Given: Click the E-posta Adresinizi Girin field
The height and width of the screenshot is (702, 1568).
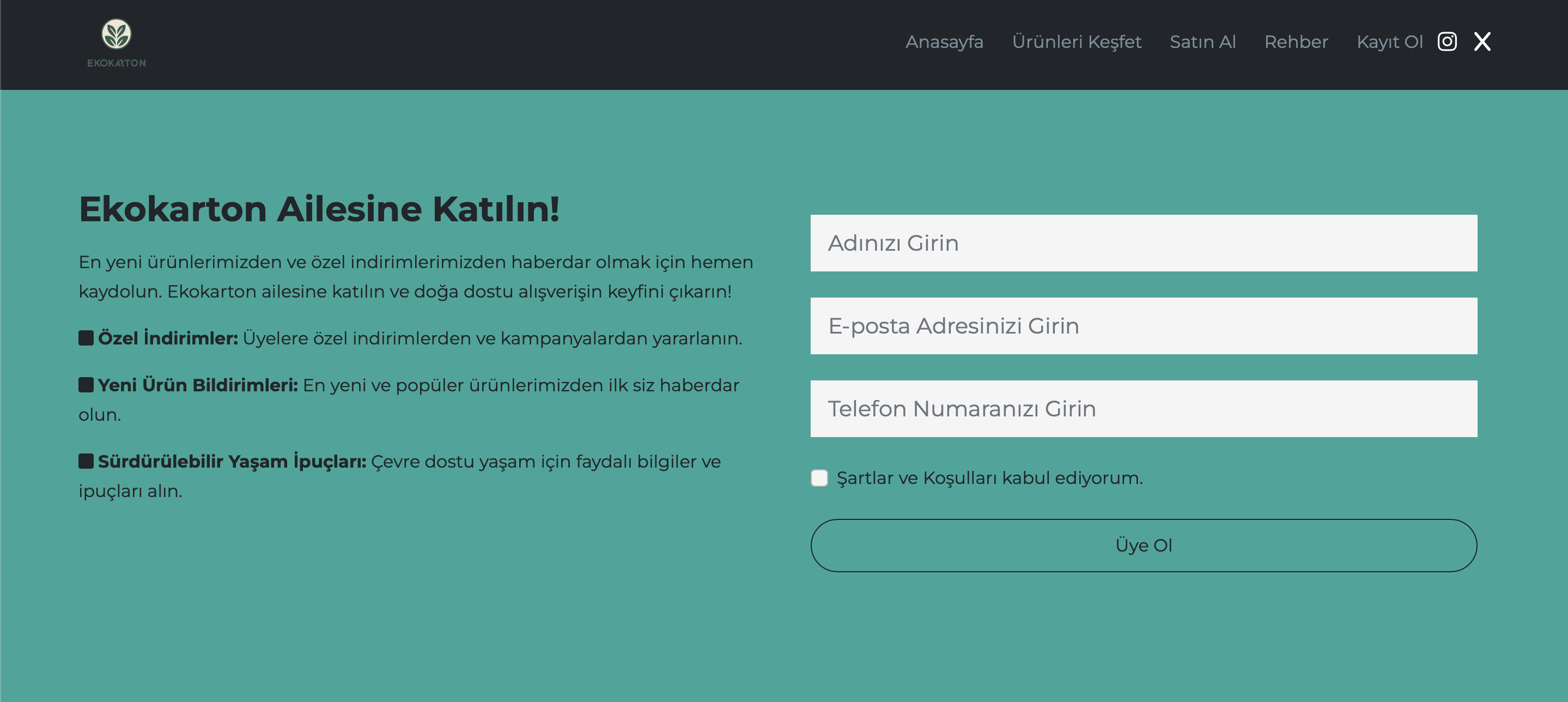Looking at the screenshot, I should tap(1144, 326).
